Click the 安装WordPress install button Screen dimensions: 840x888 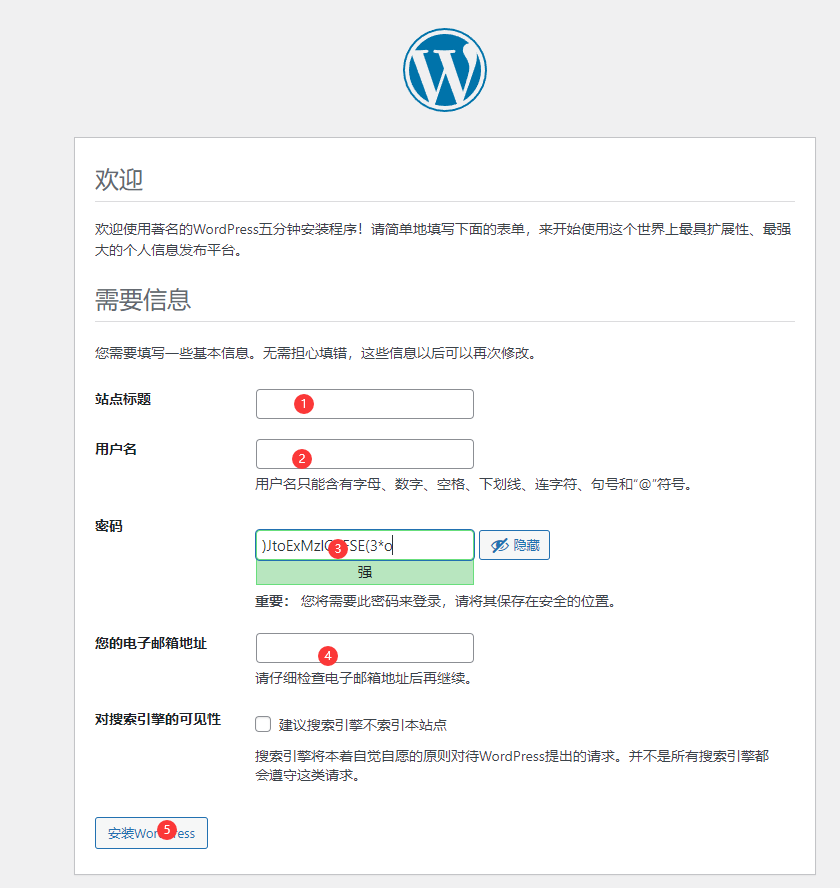pos(151,833)
